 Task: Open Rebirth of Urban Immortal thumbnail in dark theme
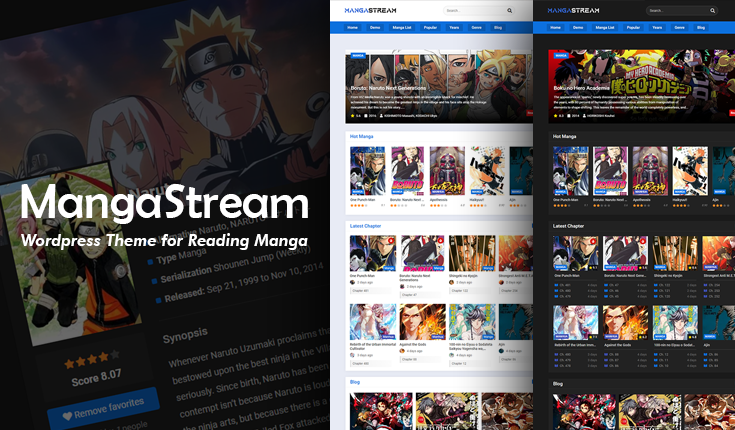[x=576, y=323]
